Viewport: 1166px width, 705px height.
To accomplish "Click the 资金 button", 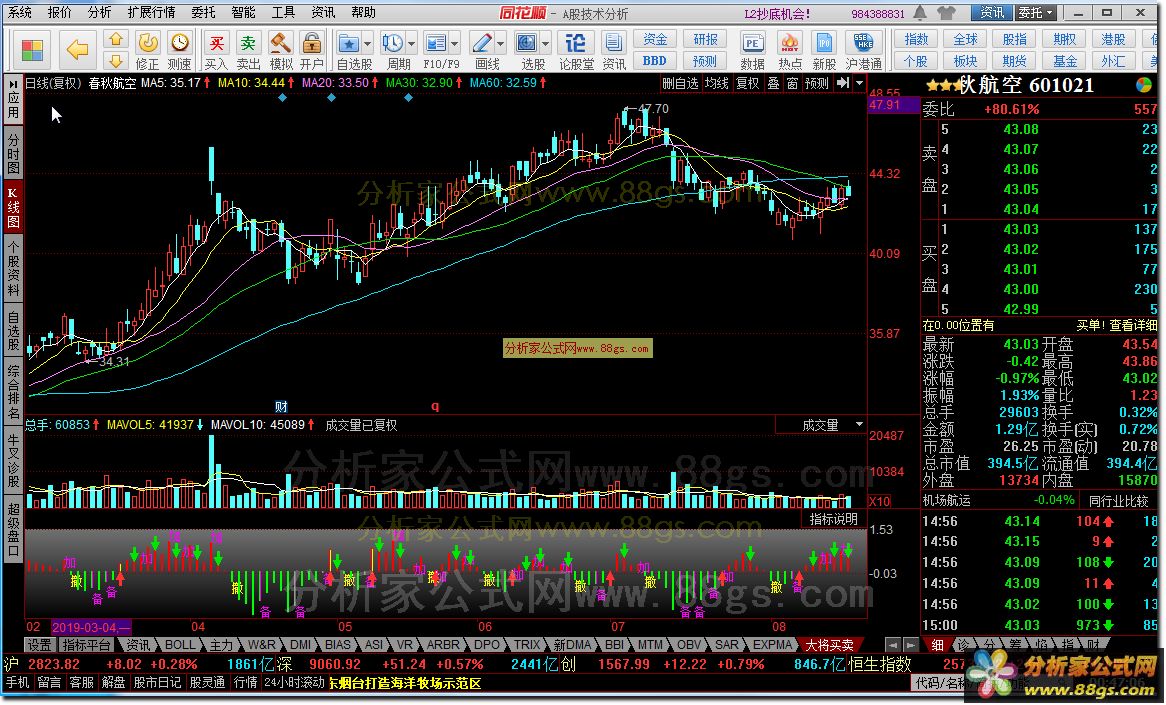I will click(654, 39).
